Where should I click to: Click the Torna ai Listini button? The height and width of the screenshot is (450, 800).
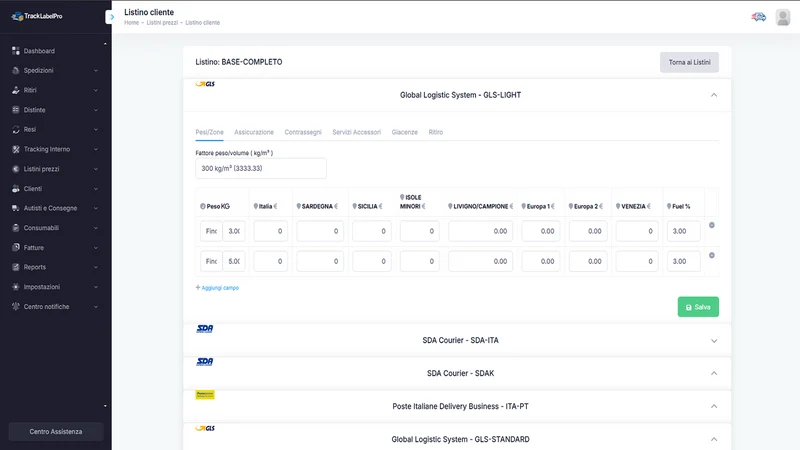pos(689,62)
